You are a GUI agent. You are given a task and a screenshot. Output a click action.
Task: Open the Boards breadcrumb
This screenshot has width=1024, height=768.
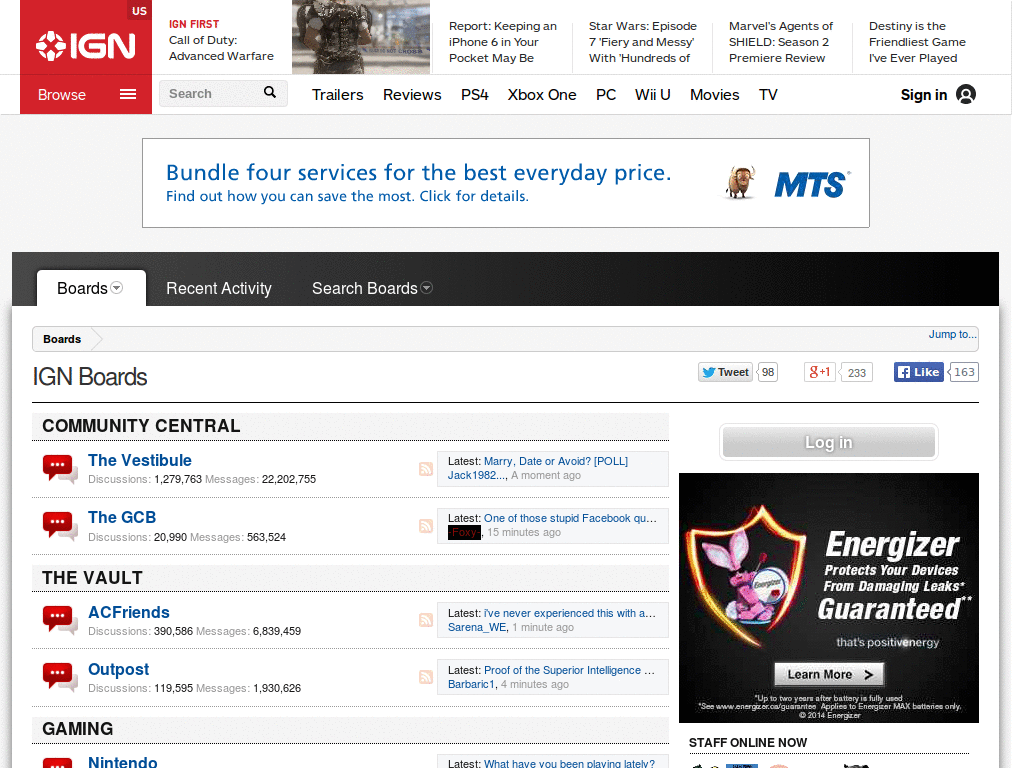pyautogui.click(x=62, y=339)
